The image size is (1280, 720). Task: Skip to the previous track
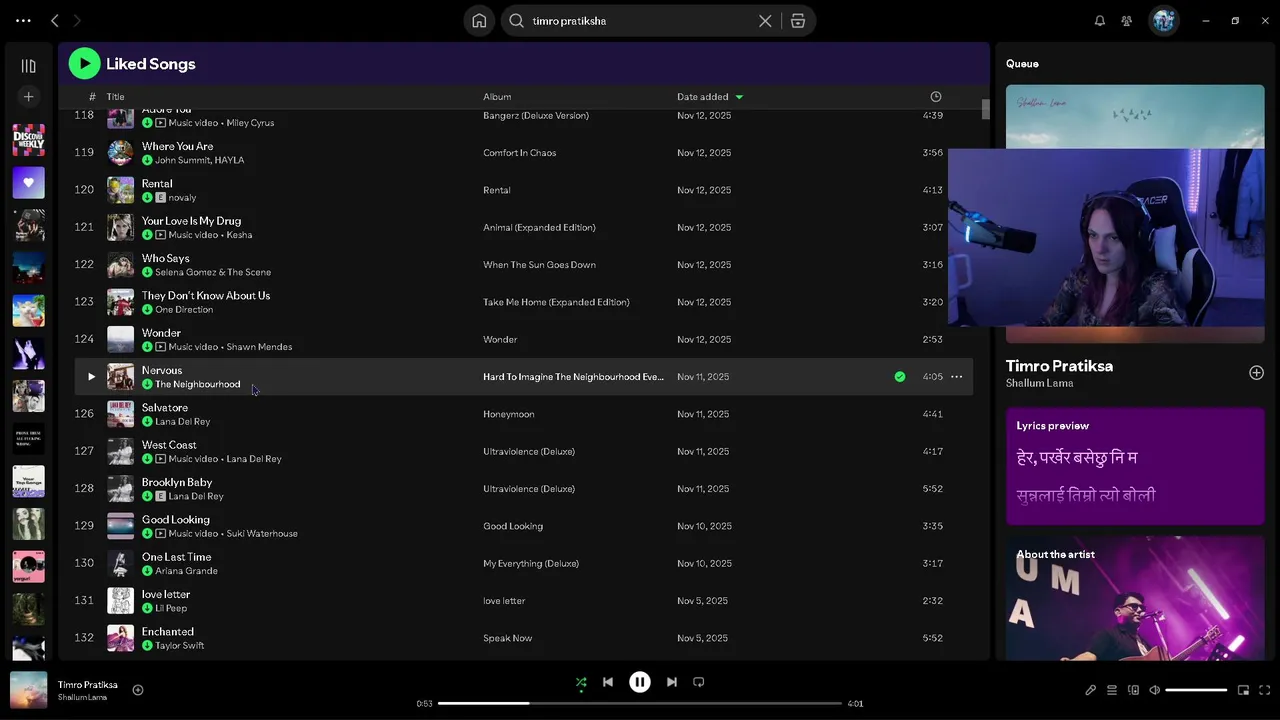pos(608,682)
